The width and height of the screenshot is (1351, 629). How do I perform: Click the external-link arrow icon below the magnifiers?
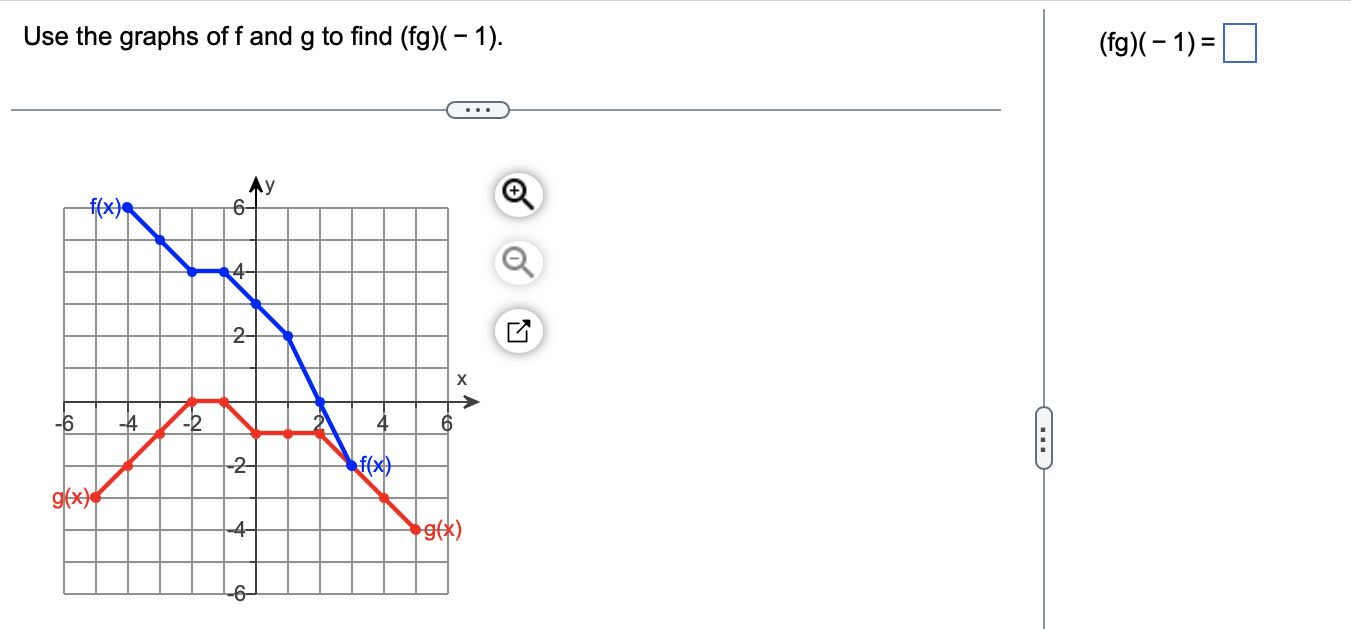(x=518, y=331)
